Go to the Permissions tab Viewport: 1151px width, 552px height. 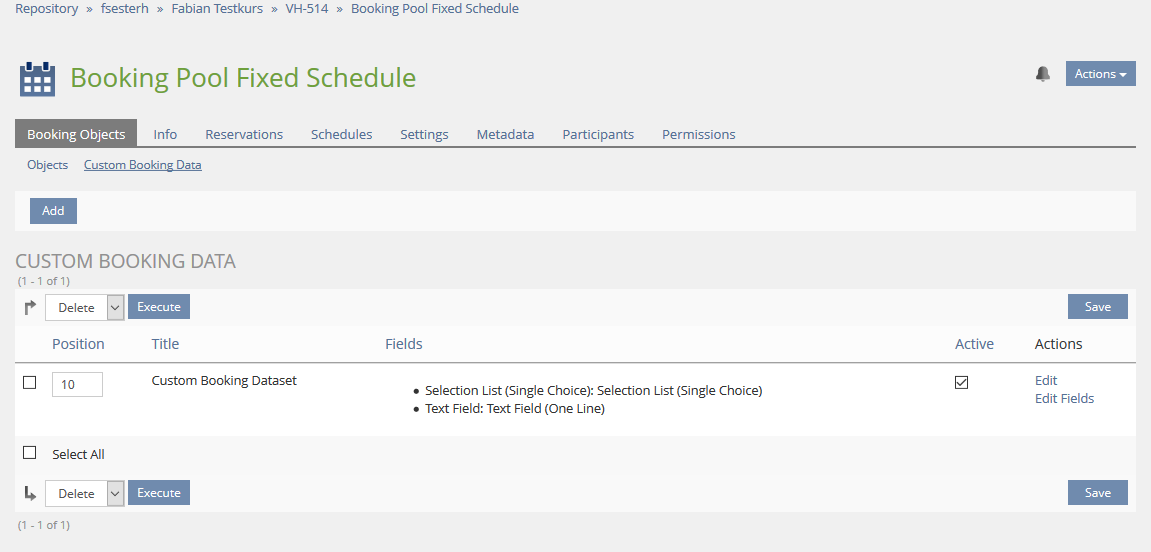coord(698,134)
